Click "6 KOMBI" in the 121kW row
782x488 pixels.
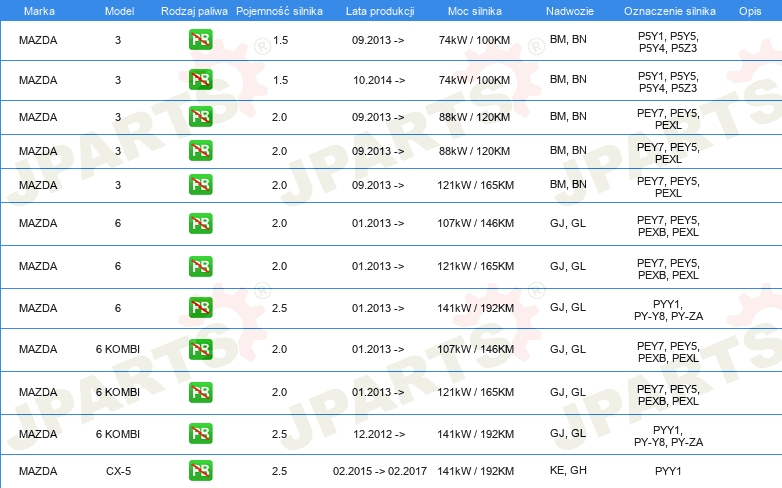click(118, 392)
